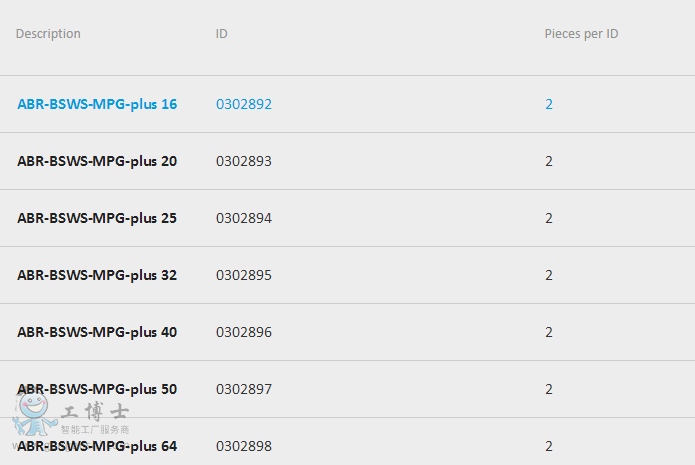Screen dimensions: 695x465
Task: Click ID 0302893
Action: (x=244, y=161)
